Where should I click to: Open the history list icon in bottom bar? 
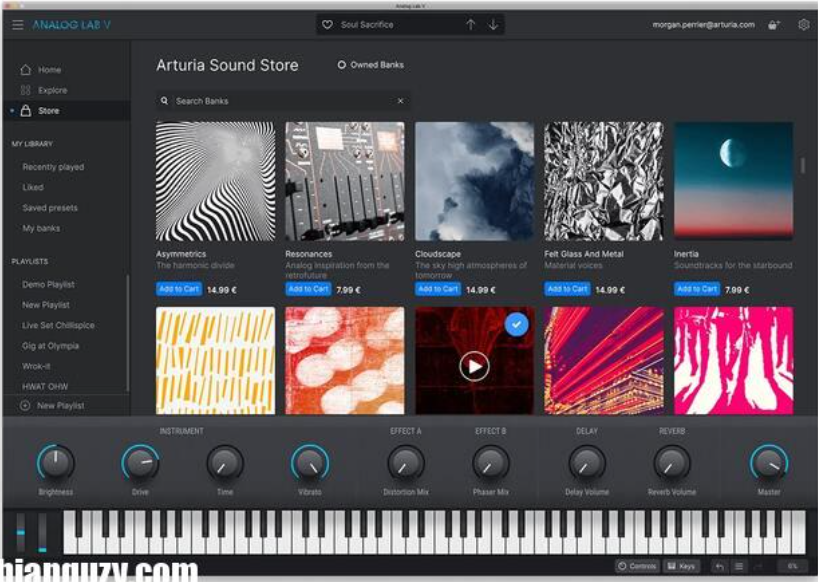[x=739, y=566]
